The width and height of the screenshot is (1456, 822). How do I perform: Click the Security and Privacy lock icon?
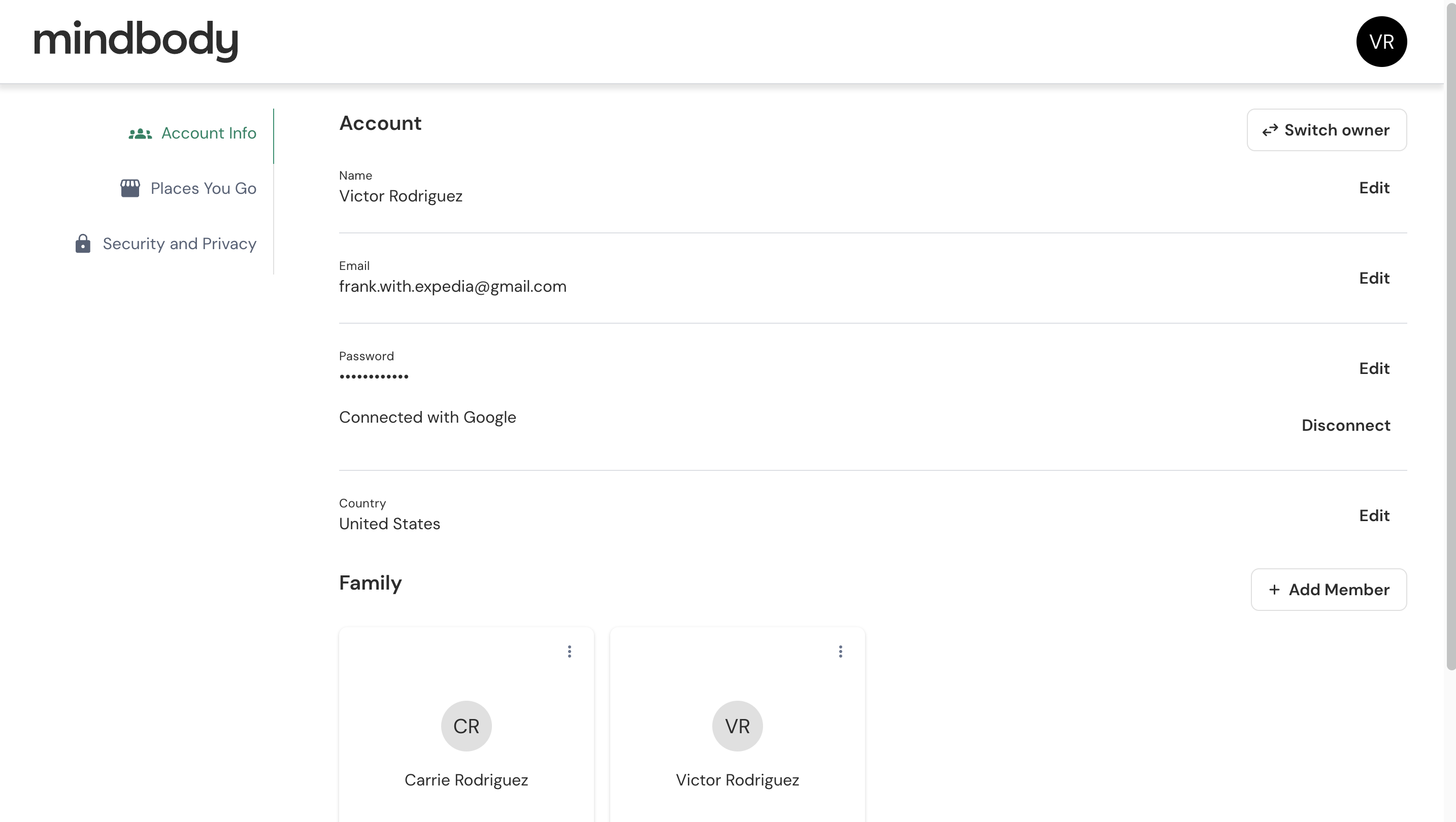point(83,244)
